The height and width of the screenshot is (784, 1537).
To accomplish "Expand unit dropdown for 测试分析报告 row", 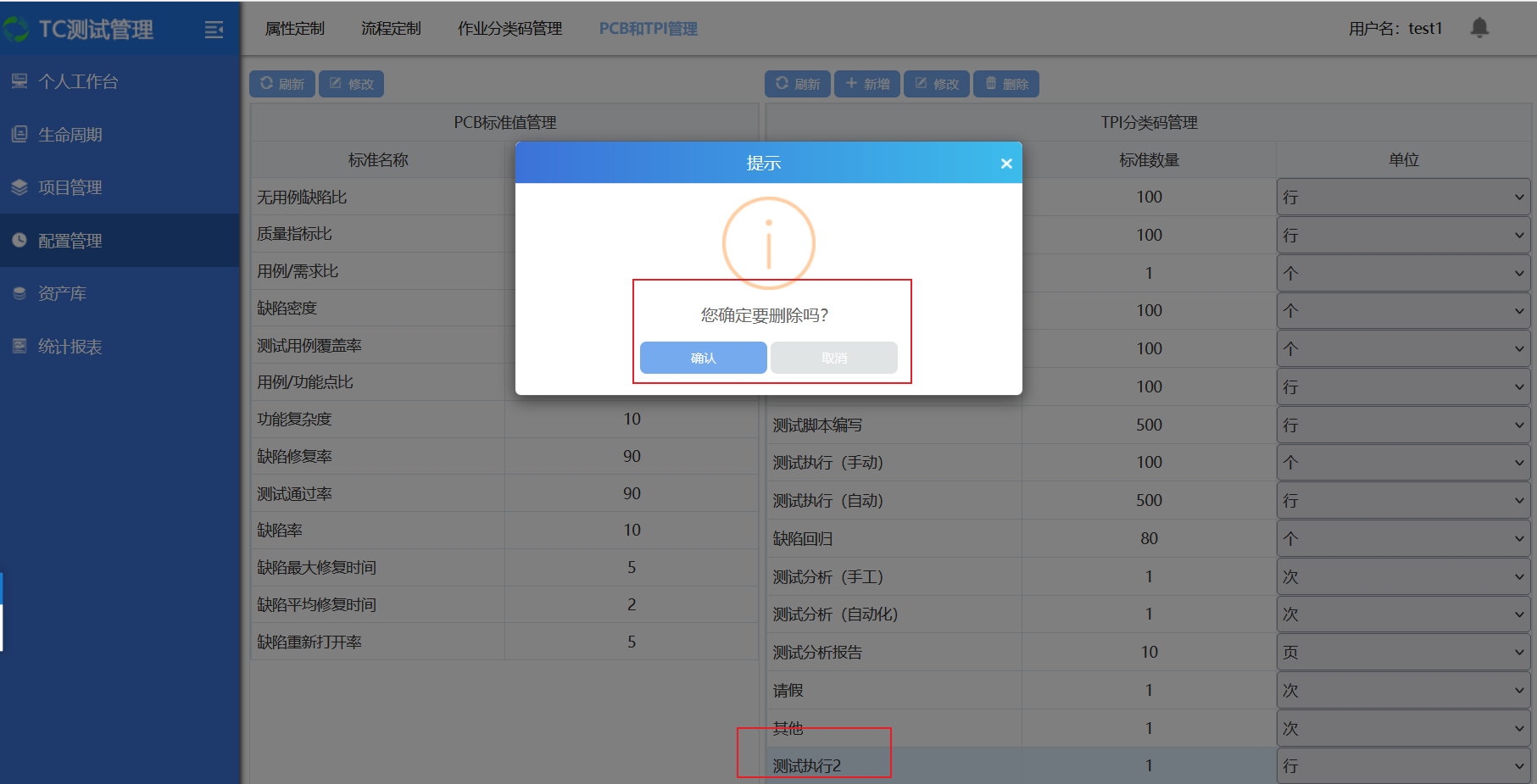I will (x=1403, y=652).
